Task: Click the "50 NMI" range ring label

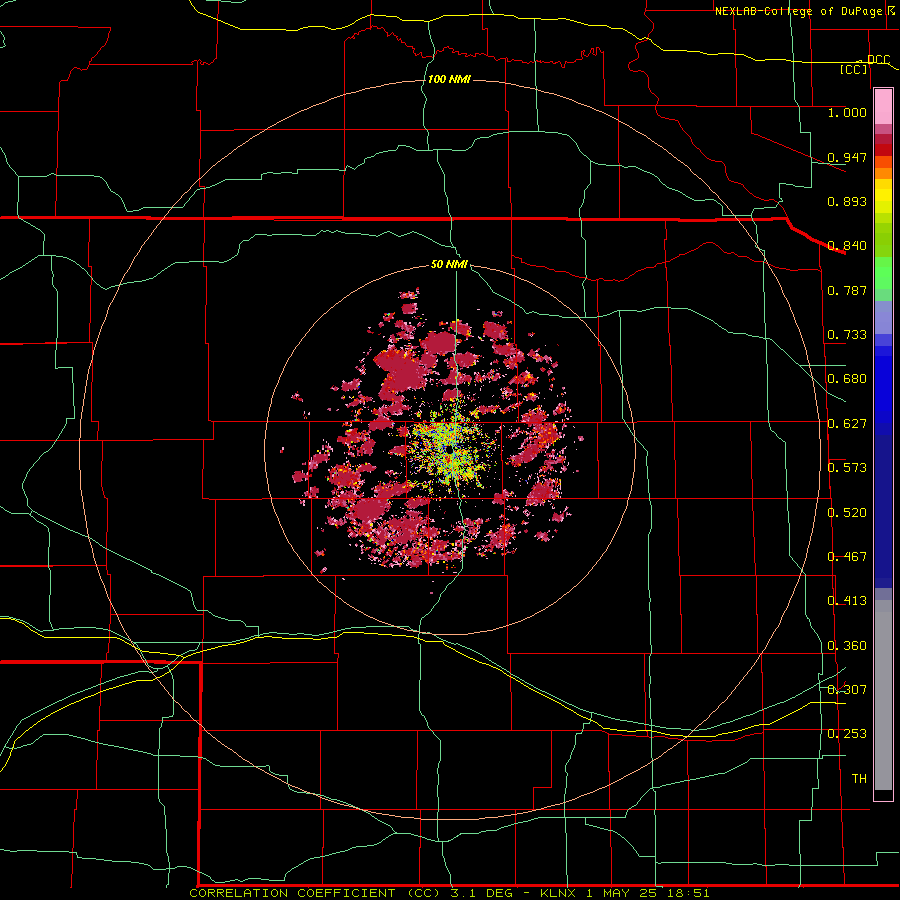Action: pos(449,264)
